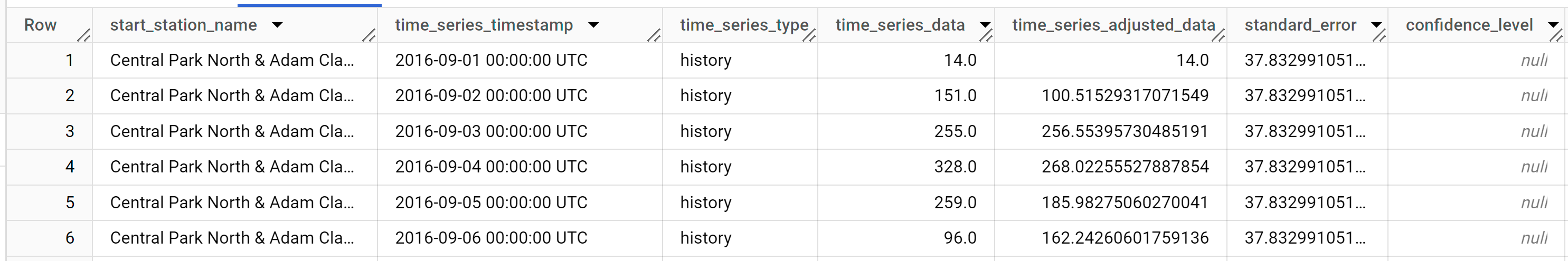The height and width of the screenshot is (261, 1568).
Task: Open the standard_error column dropdown arrow
Action: pos(1376,25)
